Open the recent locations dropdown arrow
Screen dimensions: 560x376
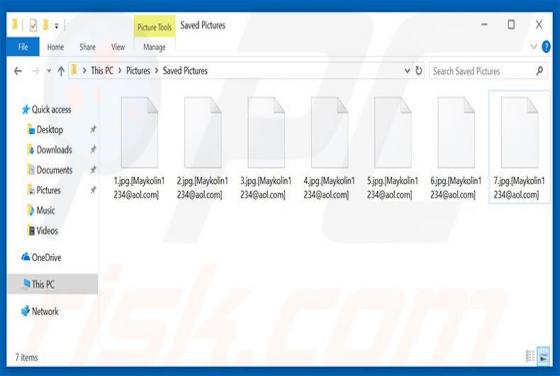click(x=49, y=71)
